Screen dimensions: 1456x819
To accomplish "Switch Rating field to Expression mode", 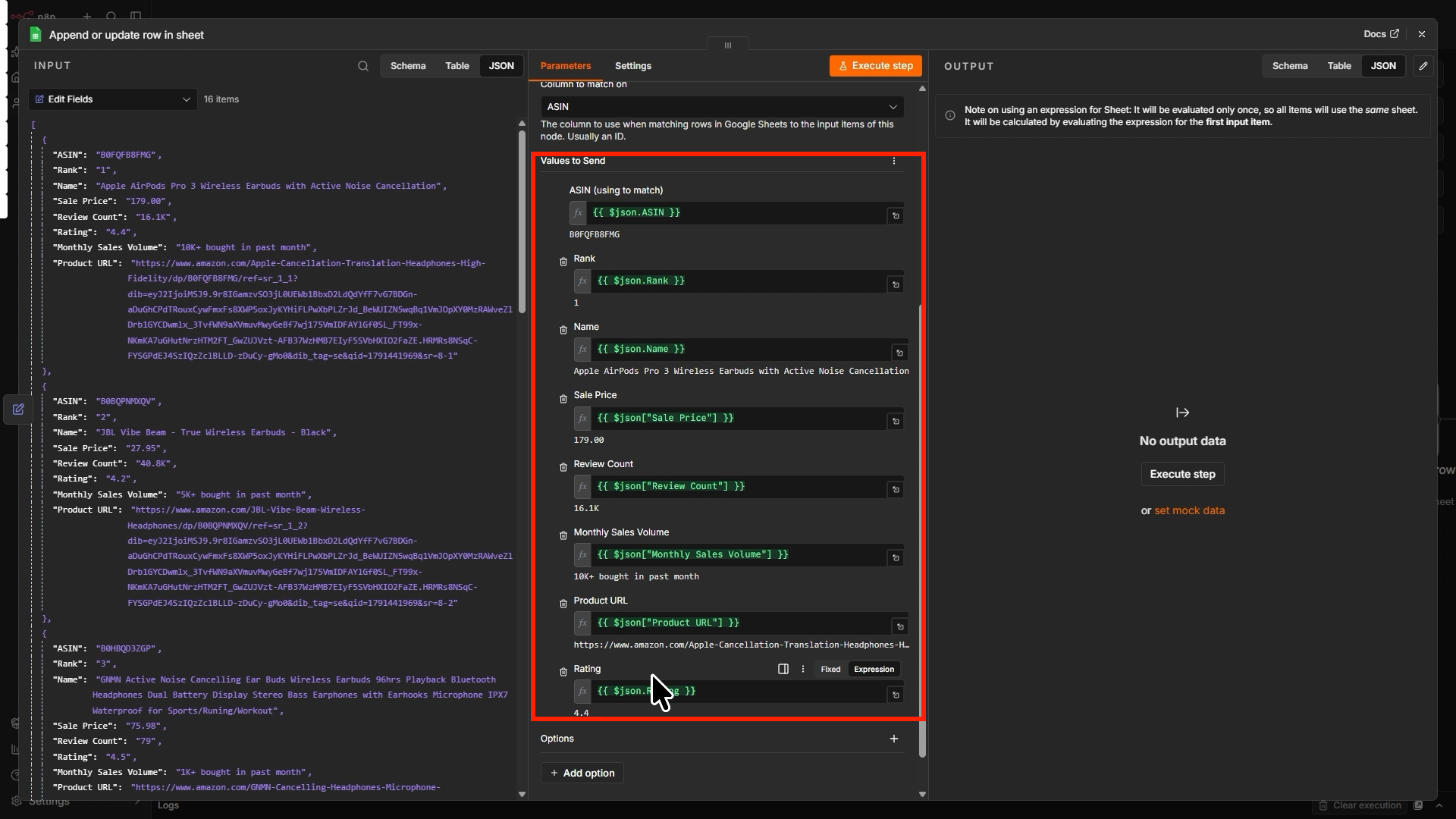I will pyautogui.click(x=874, y=669).
